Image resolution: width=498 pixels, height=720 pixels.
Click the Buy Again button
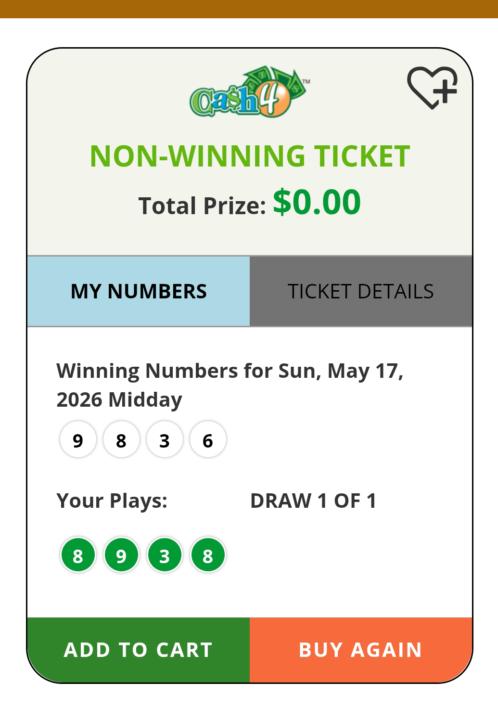361,650
